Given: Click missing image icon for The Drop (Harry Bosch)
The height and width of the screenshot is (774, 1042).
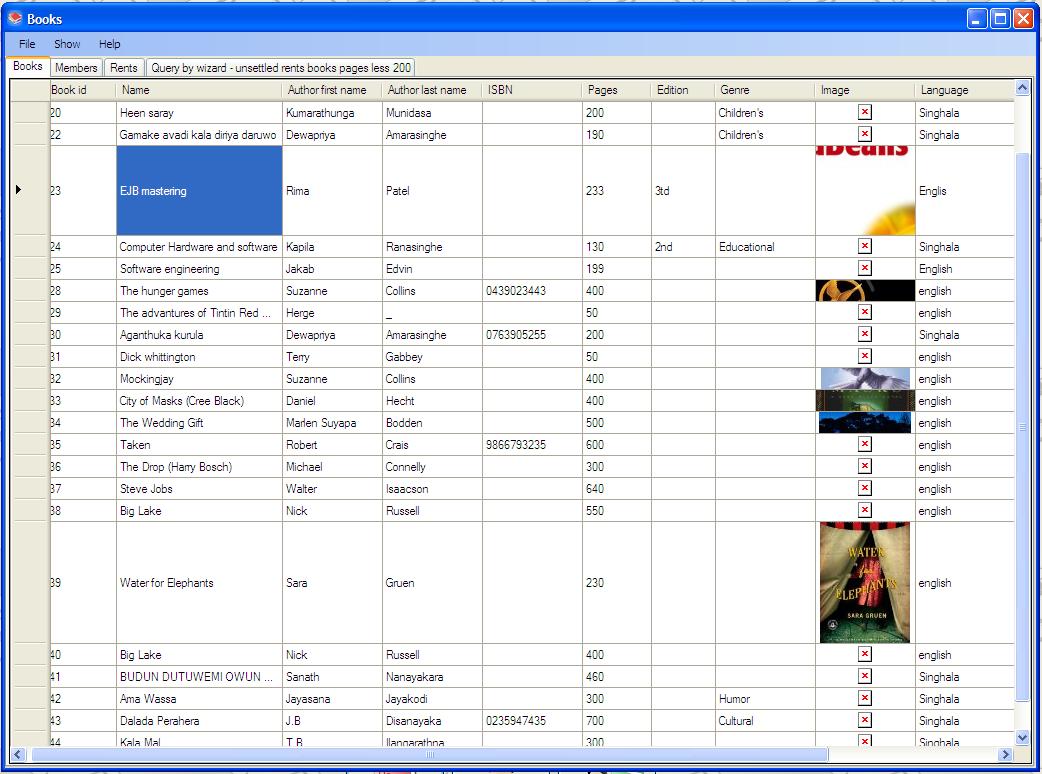Looking at the screenshot, I should pos(865,466).
